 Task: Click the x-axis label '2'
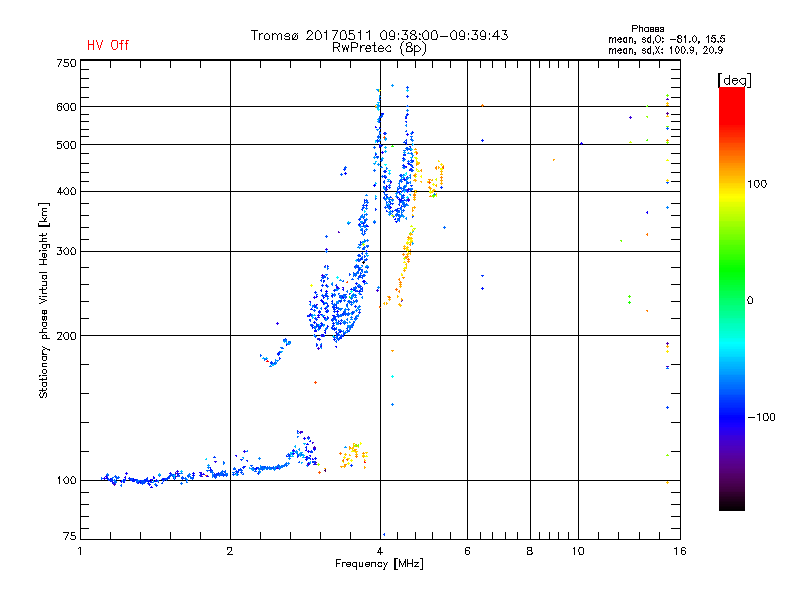pyautogui.click(x=230, y=551)
